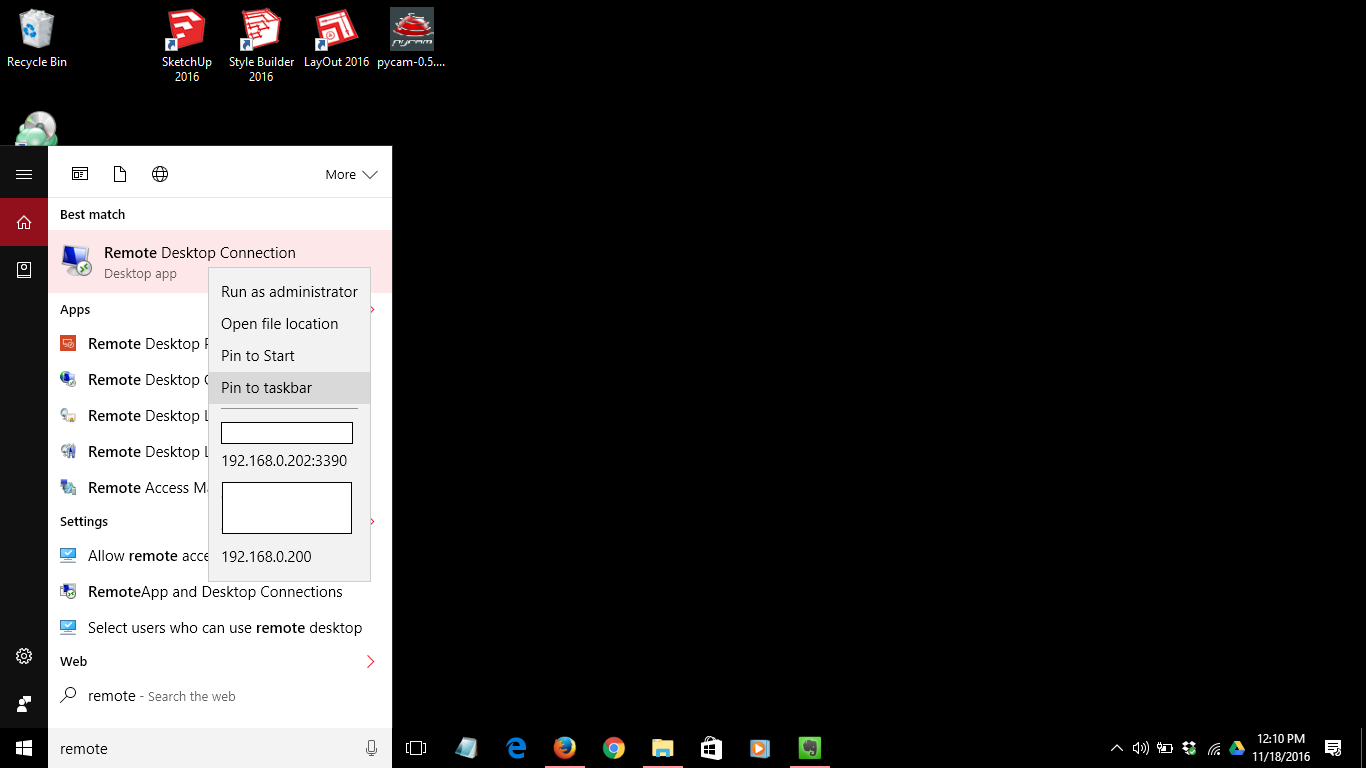This screenshot has width=1366, height=768.
Task: Open the Action Center notifications icon
Action: [x=1333, y=748]
